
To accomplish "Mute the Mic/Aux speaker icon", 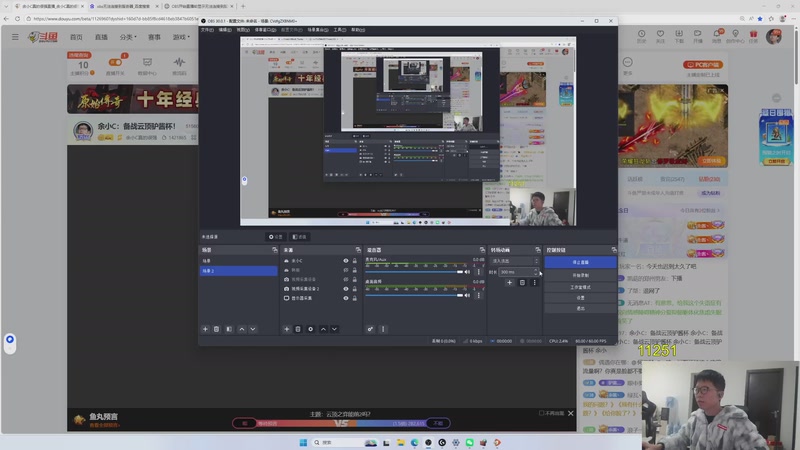I will pos(467,272).
